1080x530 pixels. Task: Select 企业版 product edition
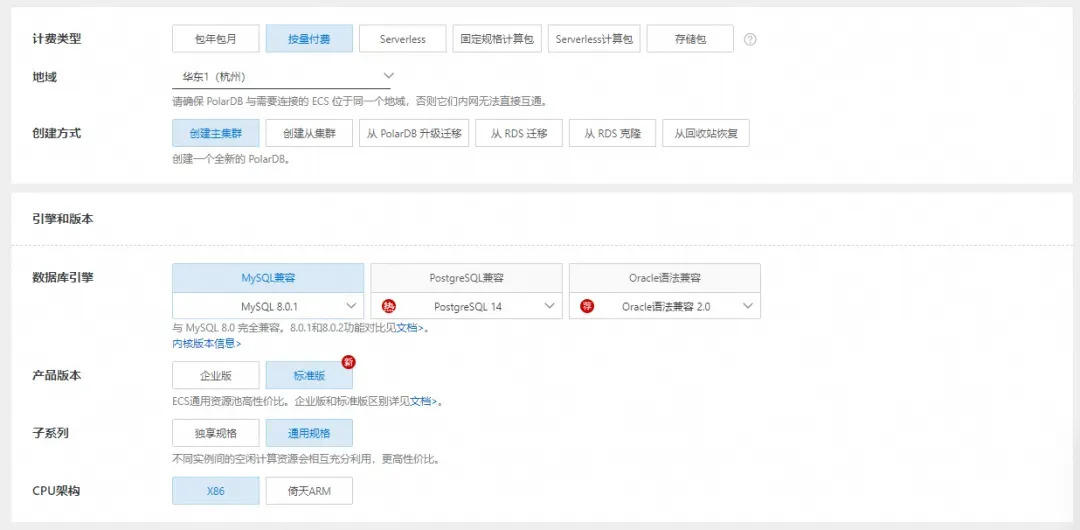(216, 376)
